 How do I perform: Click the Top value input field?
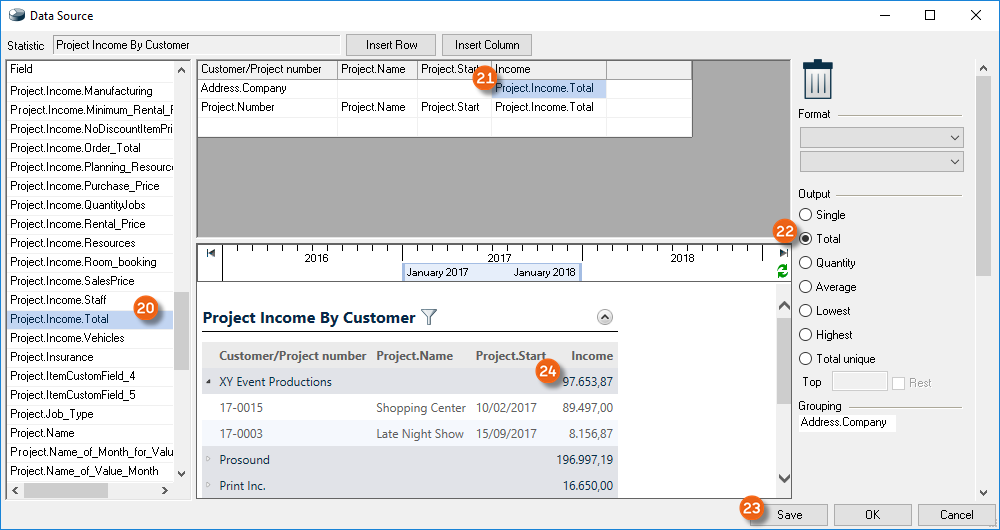(x=859, y=383)
